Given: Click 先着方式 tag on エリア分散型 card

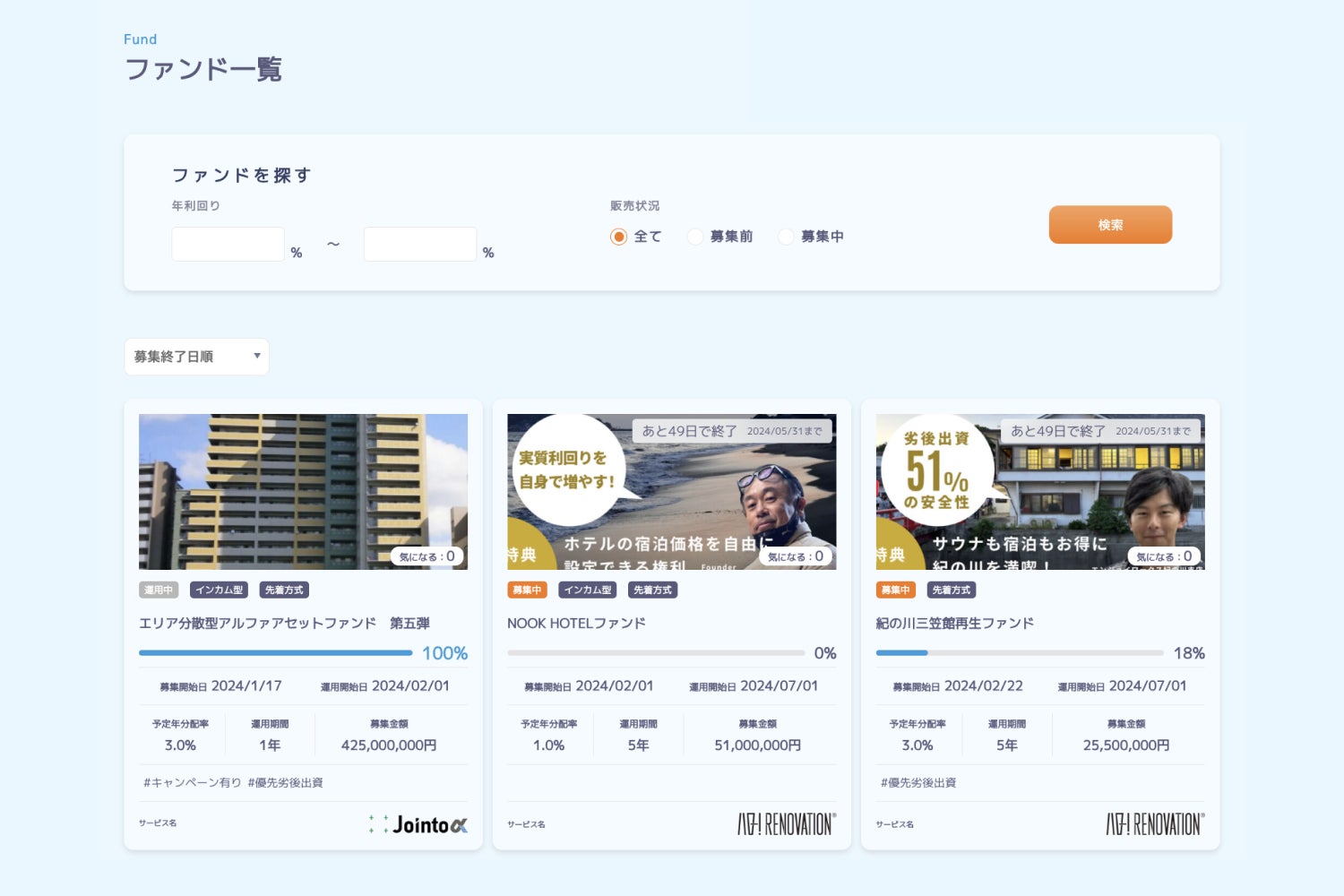Looking at the screenshot, I should (x=284, y=590).
